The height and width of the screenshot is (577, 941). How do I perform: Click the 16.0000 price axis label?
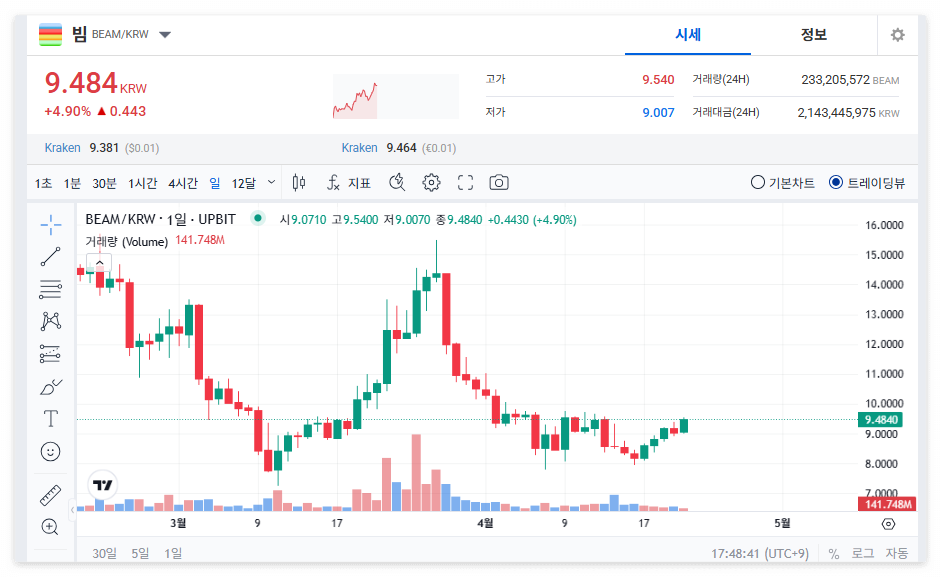(884, 225)
